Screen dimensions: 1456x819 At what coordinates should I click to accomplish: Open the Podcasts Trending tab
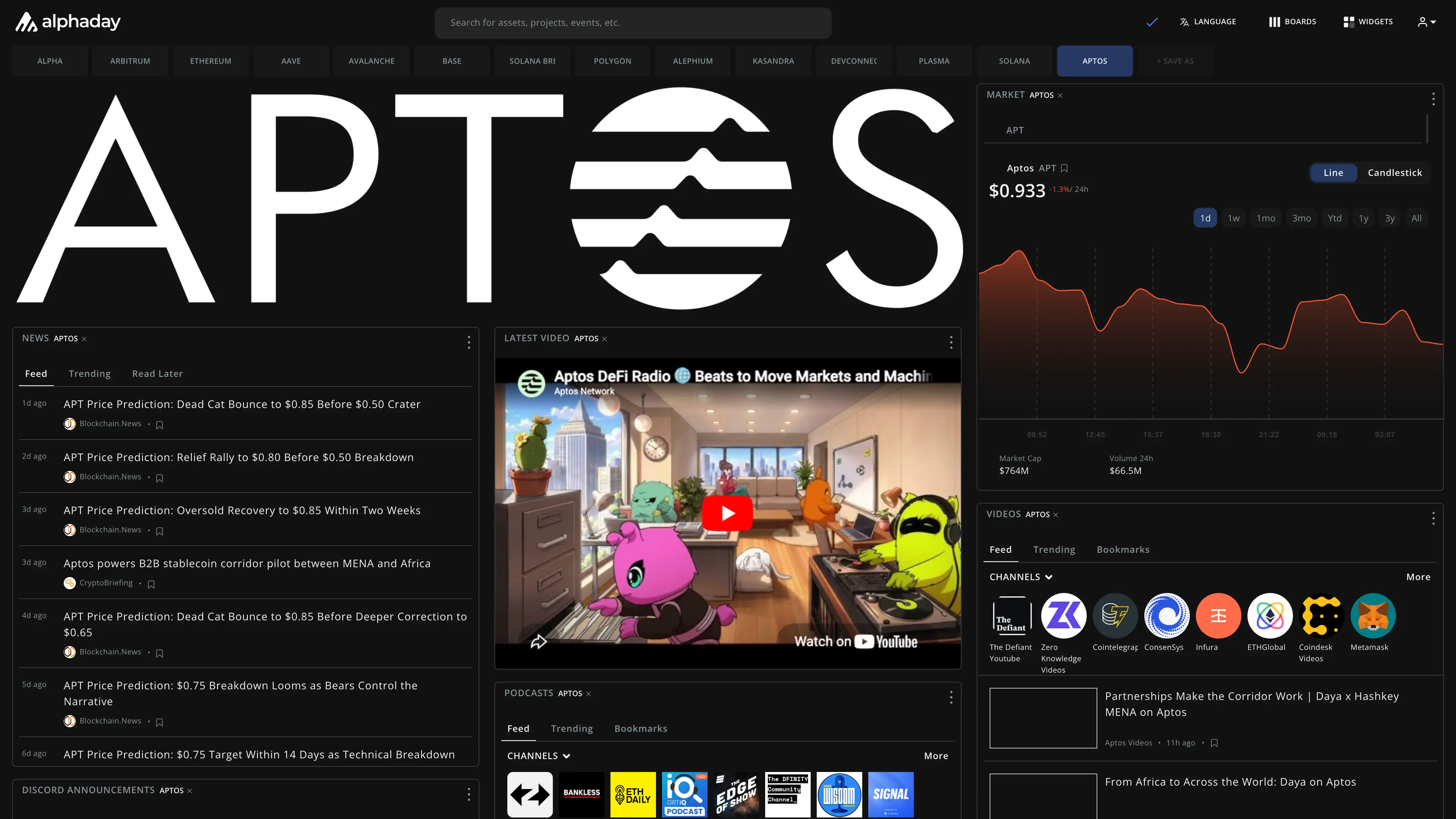[571, 728]
